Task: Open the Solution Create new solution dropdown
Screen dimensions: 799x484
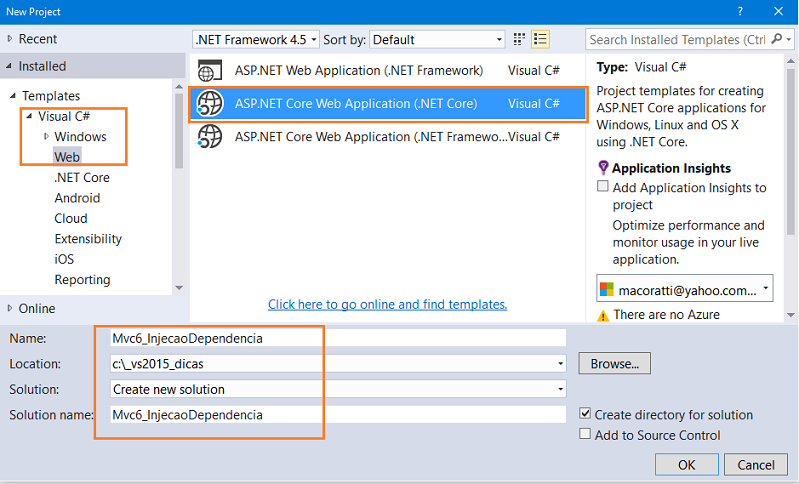Action: click(x=561, y=389)
